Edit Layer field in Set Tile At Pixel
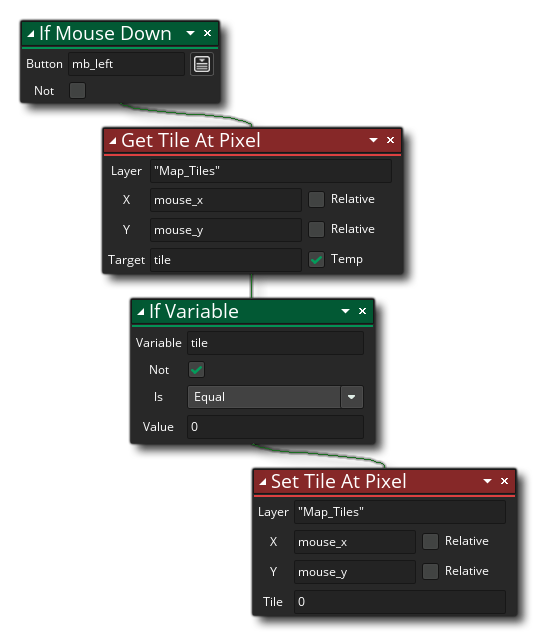The image size is (537, 636). click(x=400, y=512)
